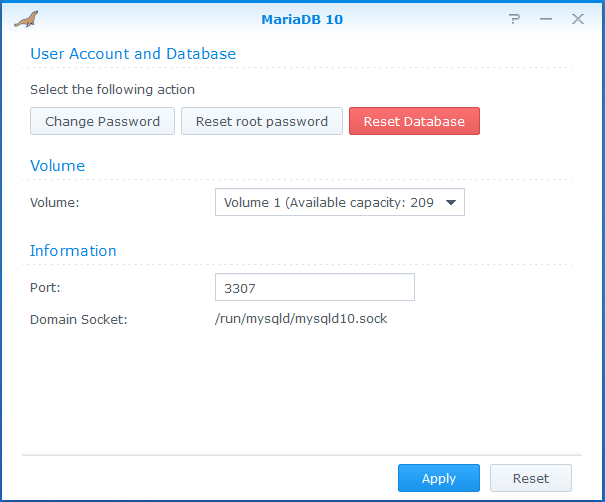The height and width of the screenshot is (502, 605).
Task: Apply the settings with the Apply button
Action: point(438,478)
